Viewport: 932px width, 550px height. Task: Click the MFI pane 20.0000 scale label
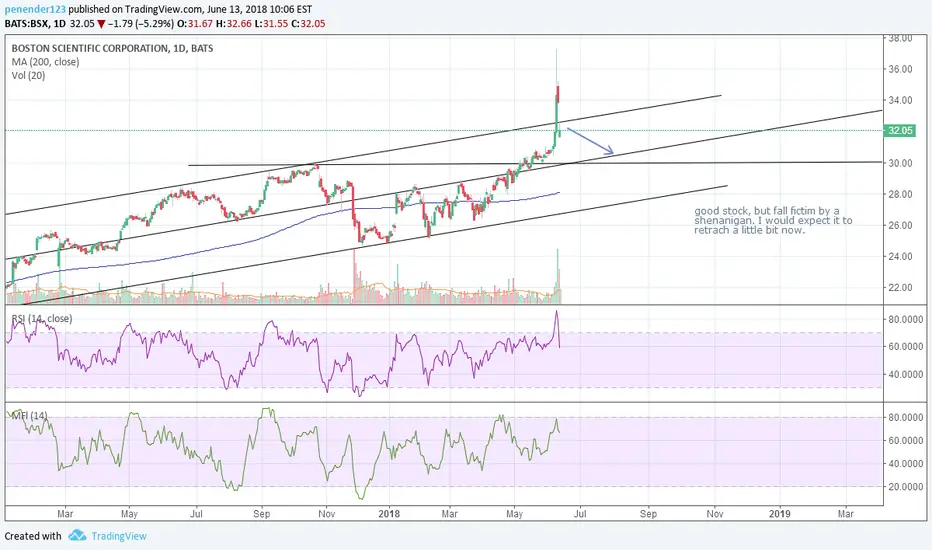coord(906,486)
